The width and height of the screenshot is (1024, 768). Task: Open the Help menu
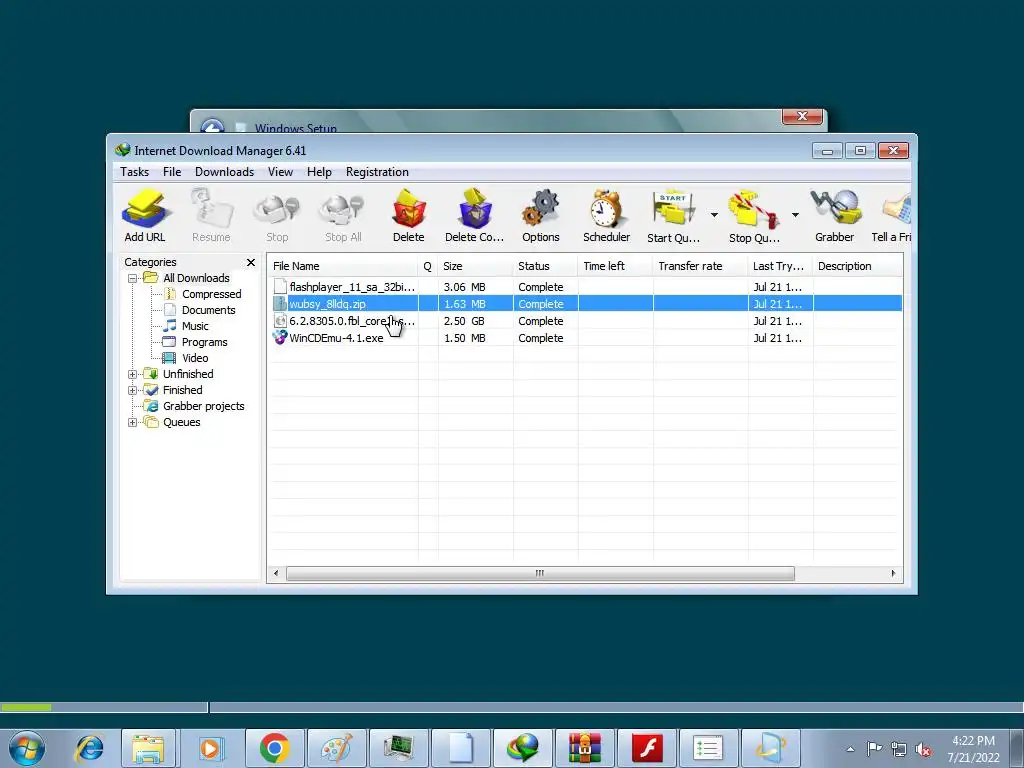(x=319, y=172)
